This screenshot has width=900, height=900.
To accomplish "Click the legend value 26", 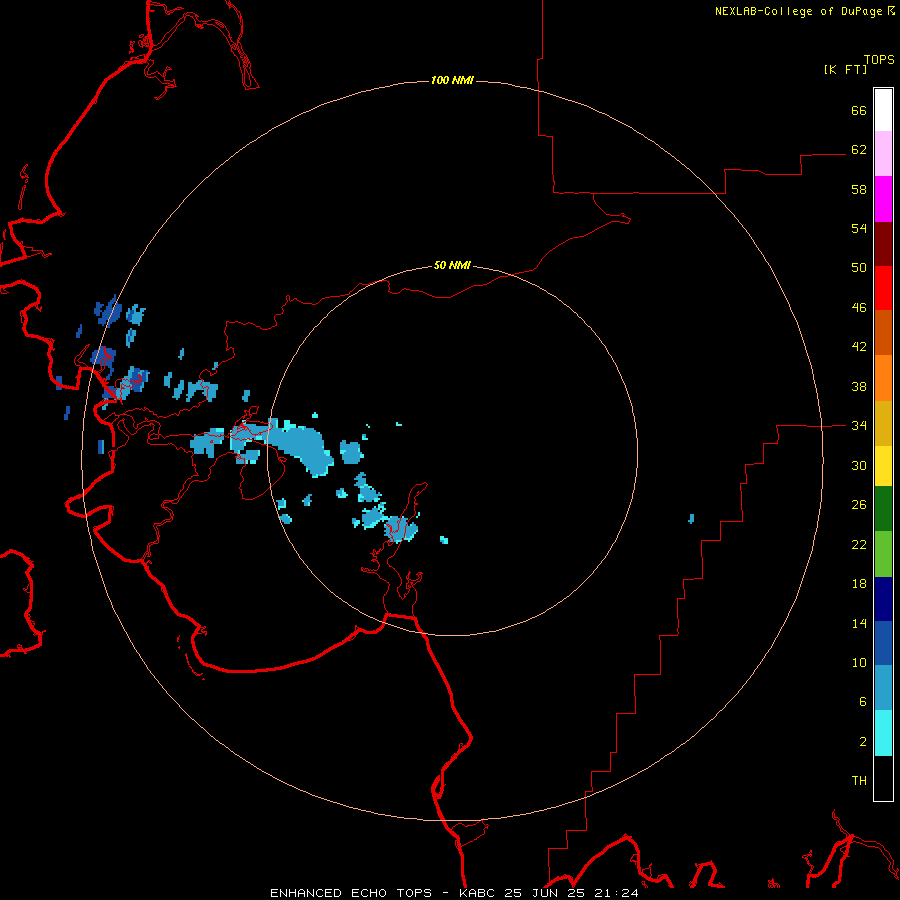I will pyautogui.click(x=859, y=505).
